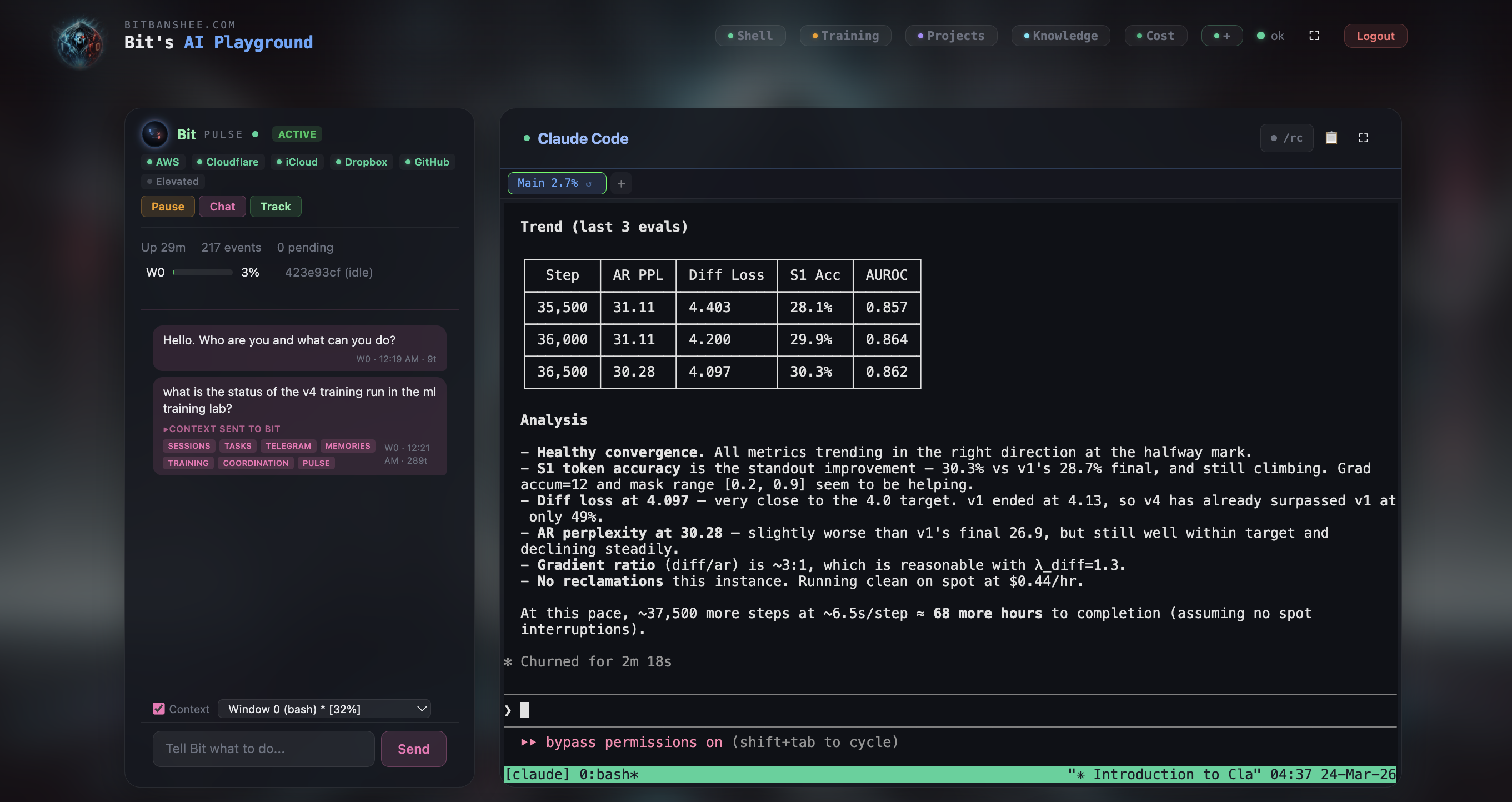Click the COORDINATION context tag
The image size is (1512, 802).
[256, 463]
